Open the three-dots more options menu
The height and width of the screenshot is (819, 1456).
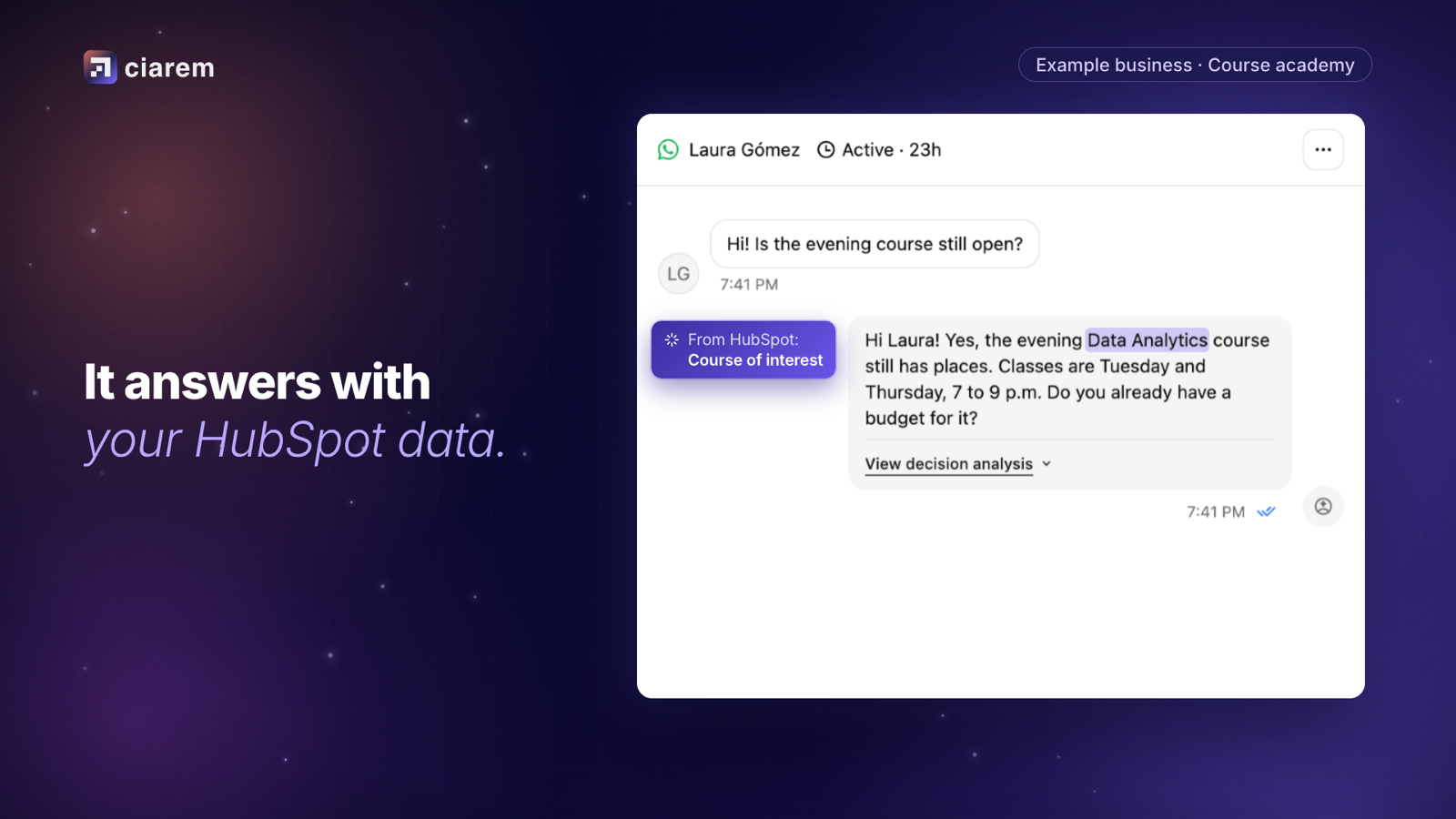pyautogui.click(x=1323, y=149)
